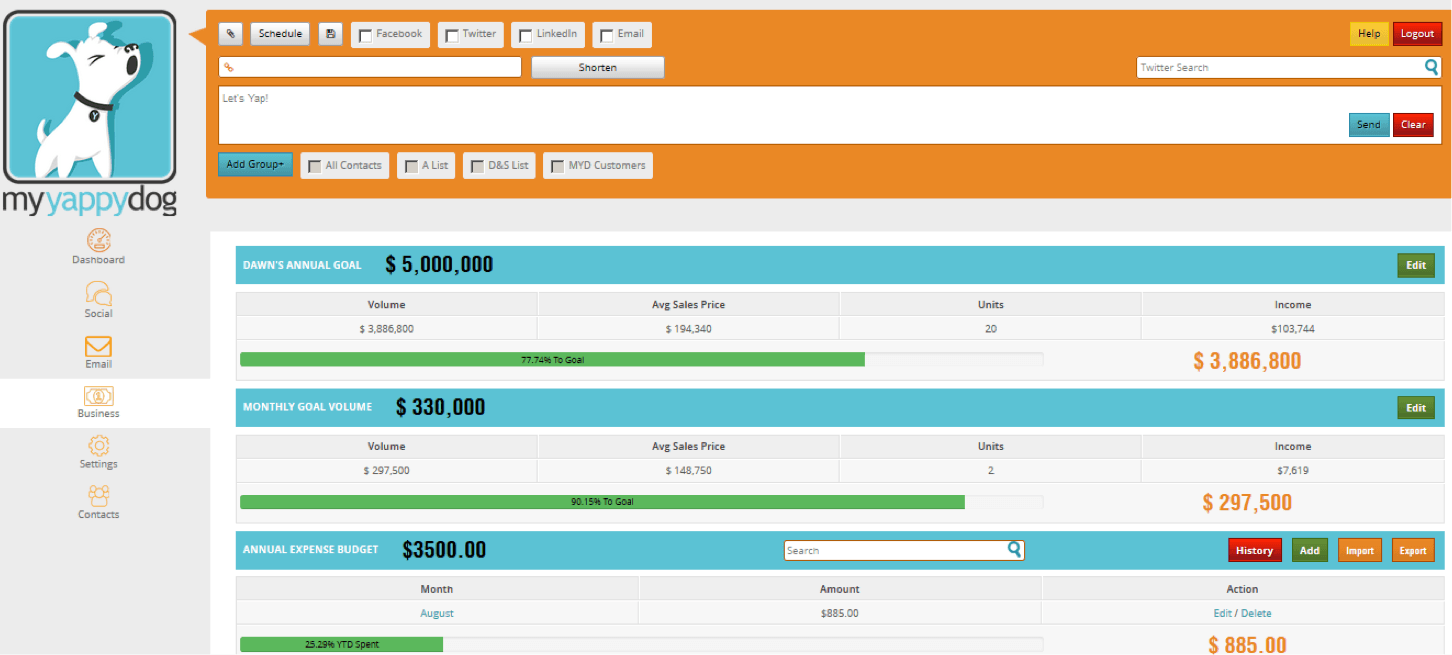Click the paperclip attachment icon

coord(230,34)
